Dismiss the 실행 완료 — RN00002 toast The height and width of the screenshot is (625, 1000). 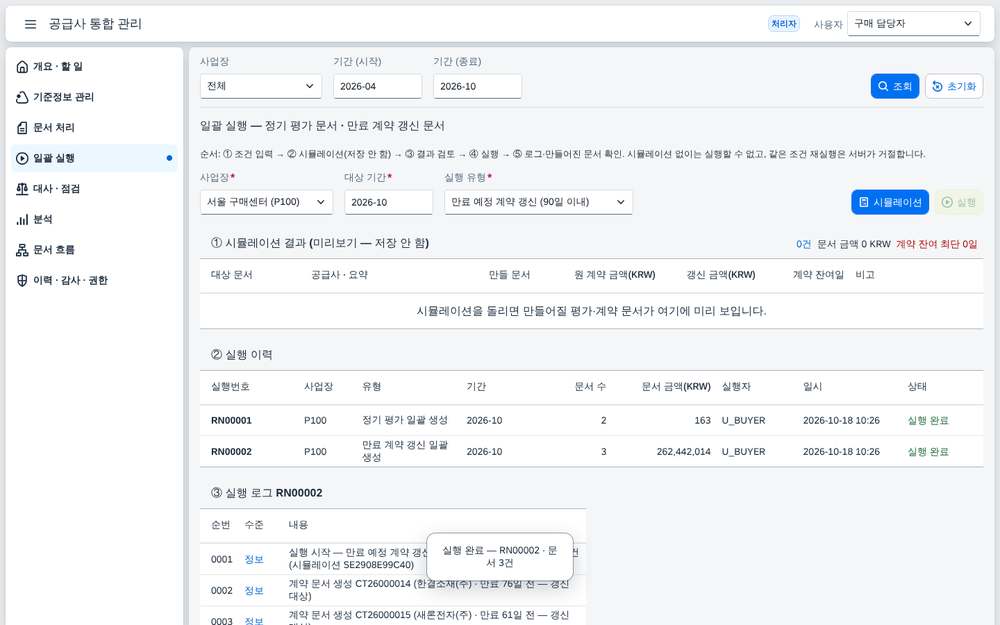click(499, 557)
